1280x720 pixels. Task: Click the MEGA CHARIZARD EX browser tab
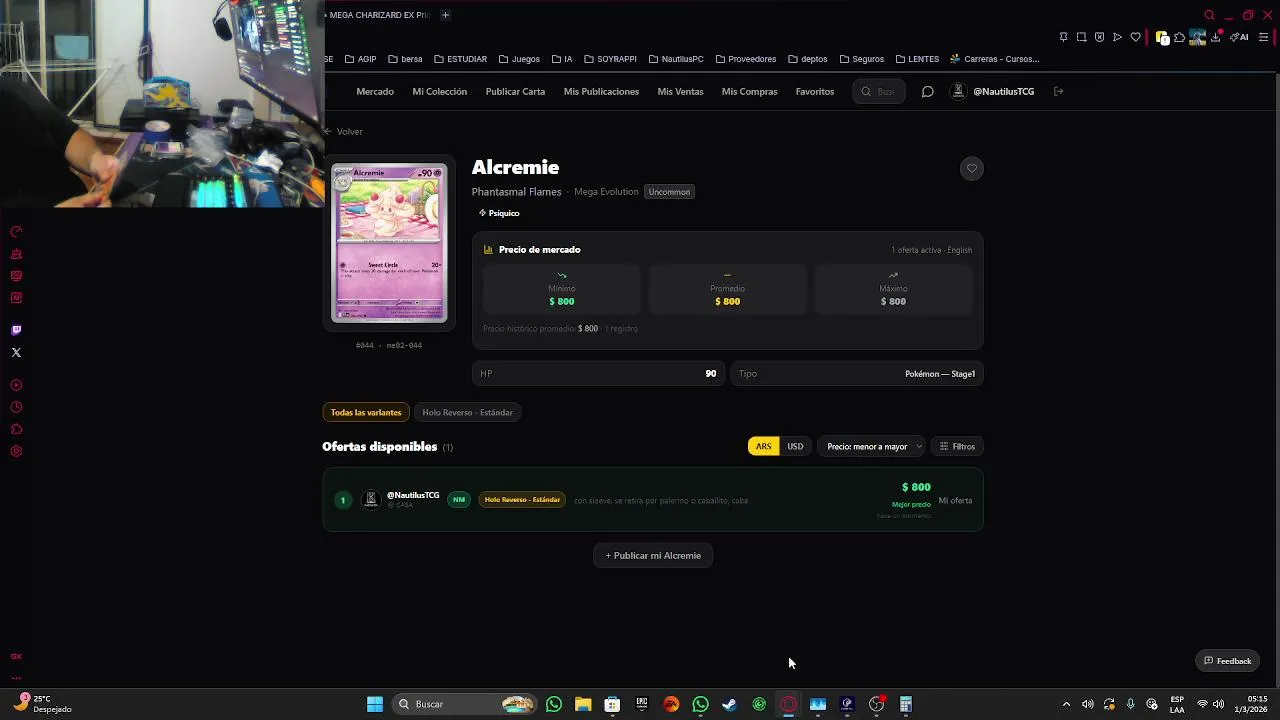[x=379, y=15]
